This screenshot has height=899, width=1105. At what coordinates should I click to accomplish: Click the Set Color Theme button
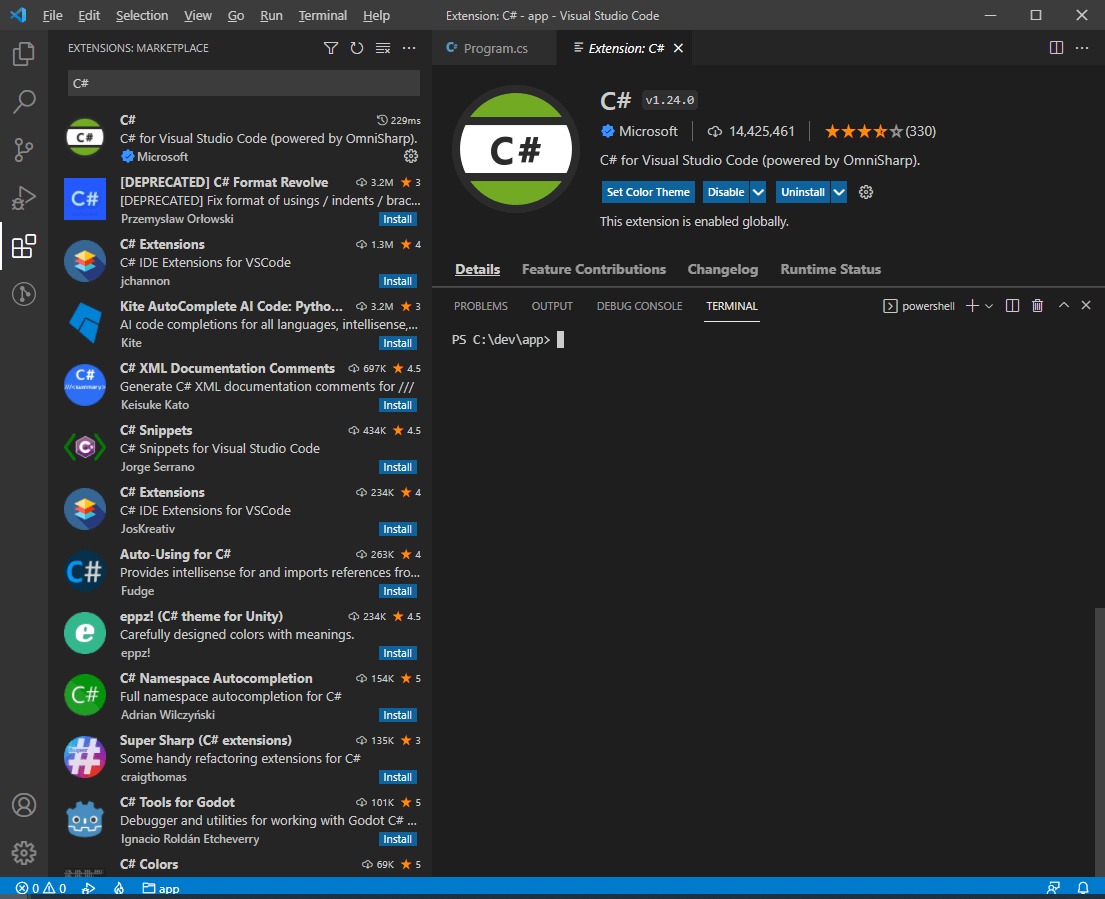(x=648, y=192)
